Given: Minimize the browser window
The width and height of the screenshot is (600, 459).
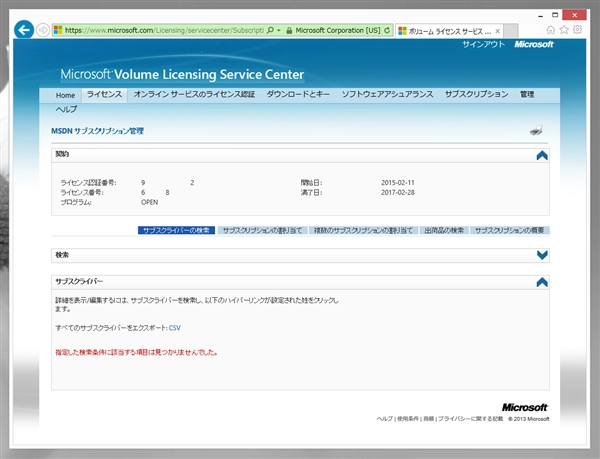Looking at the screenshot, I should click(540, 16).
